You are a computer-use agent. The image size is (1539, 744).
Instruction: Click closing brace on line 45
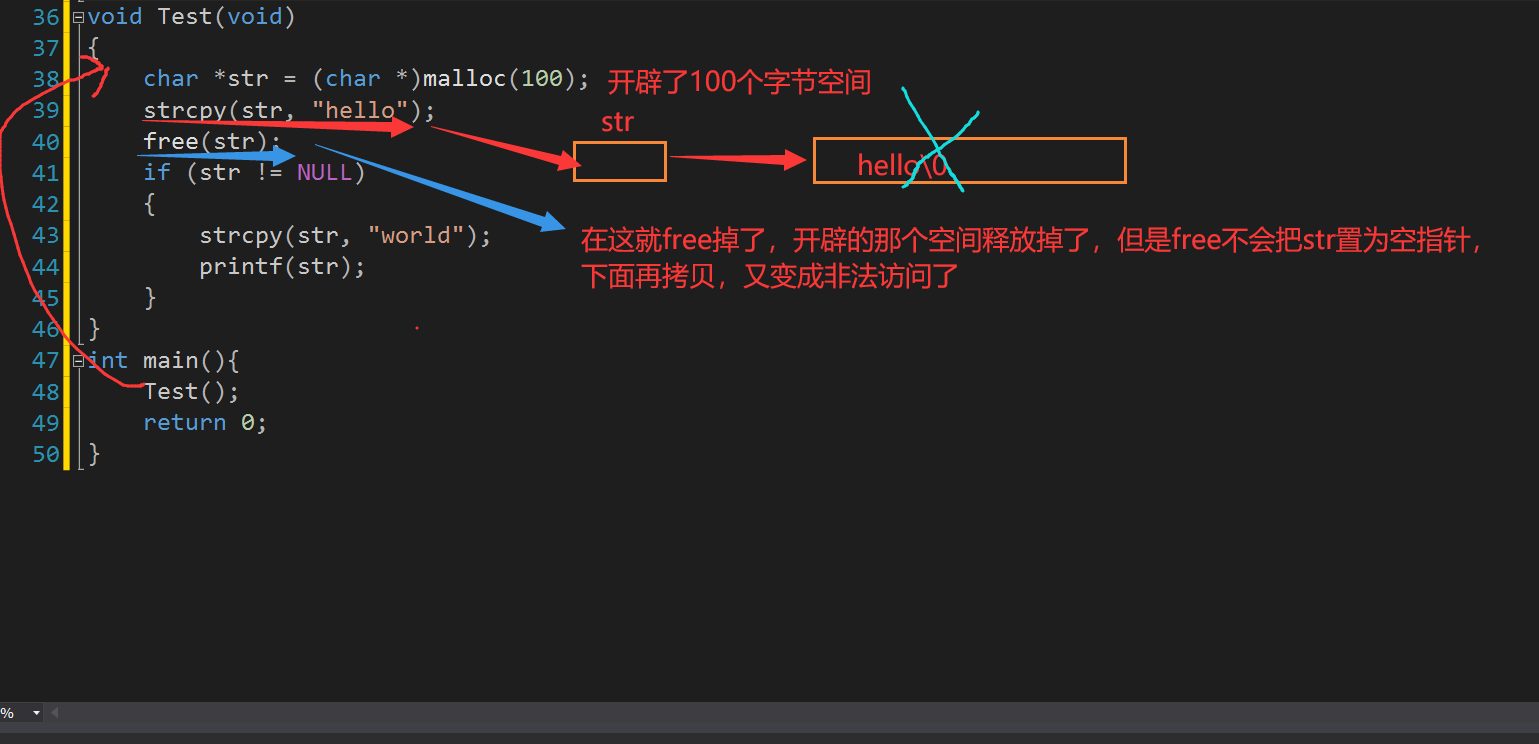(150, 298)
